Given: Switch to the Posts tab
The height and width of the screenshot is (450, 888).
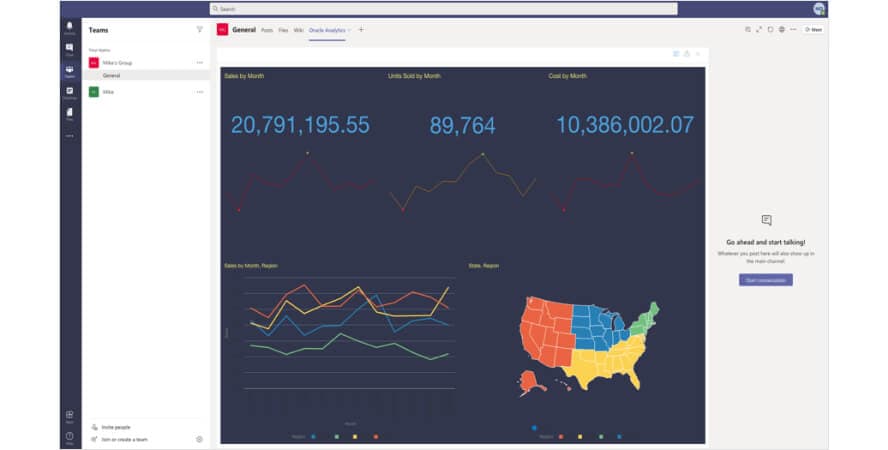Looking at the screenshot, I should [x=267, y=30].
